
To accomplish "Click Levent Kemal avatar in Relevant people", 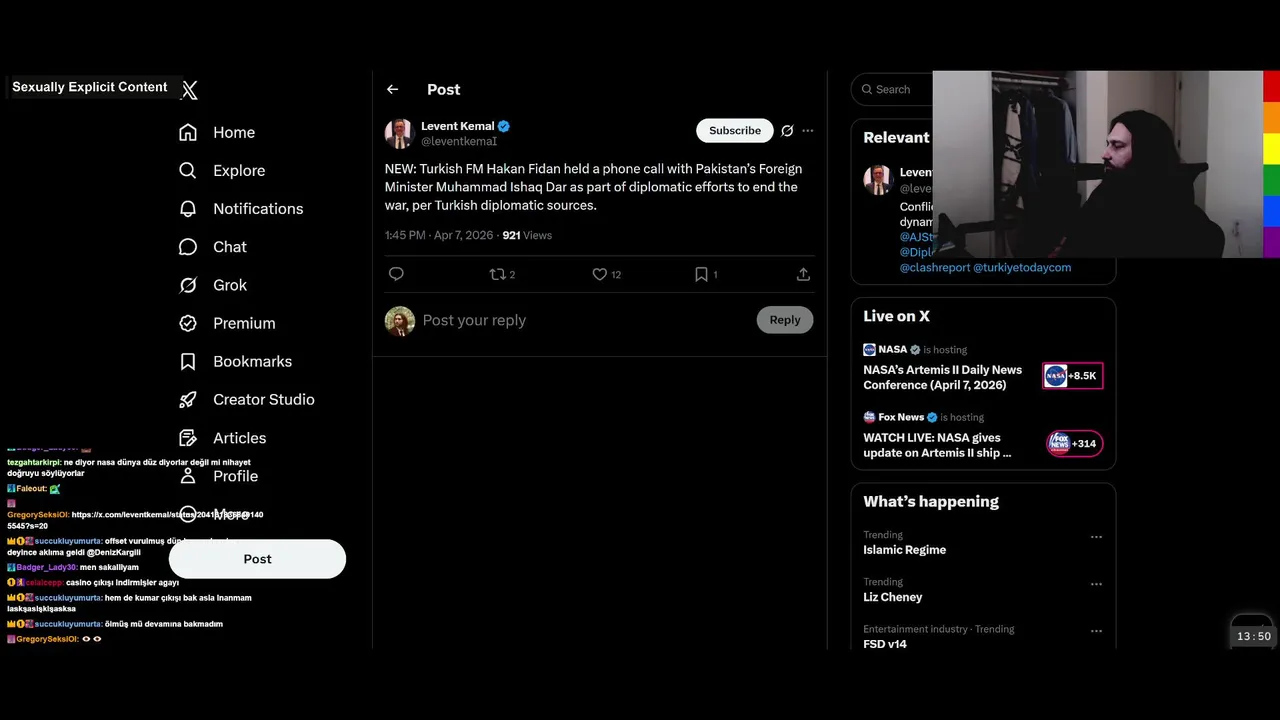I will (878, 180).
